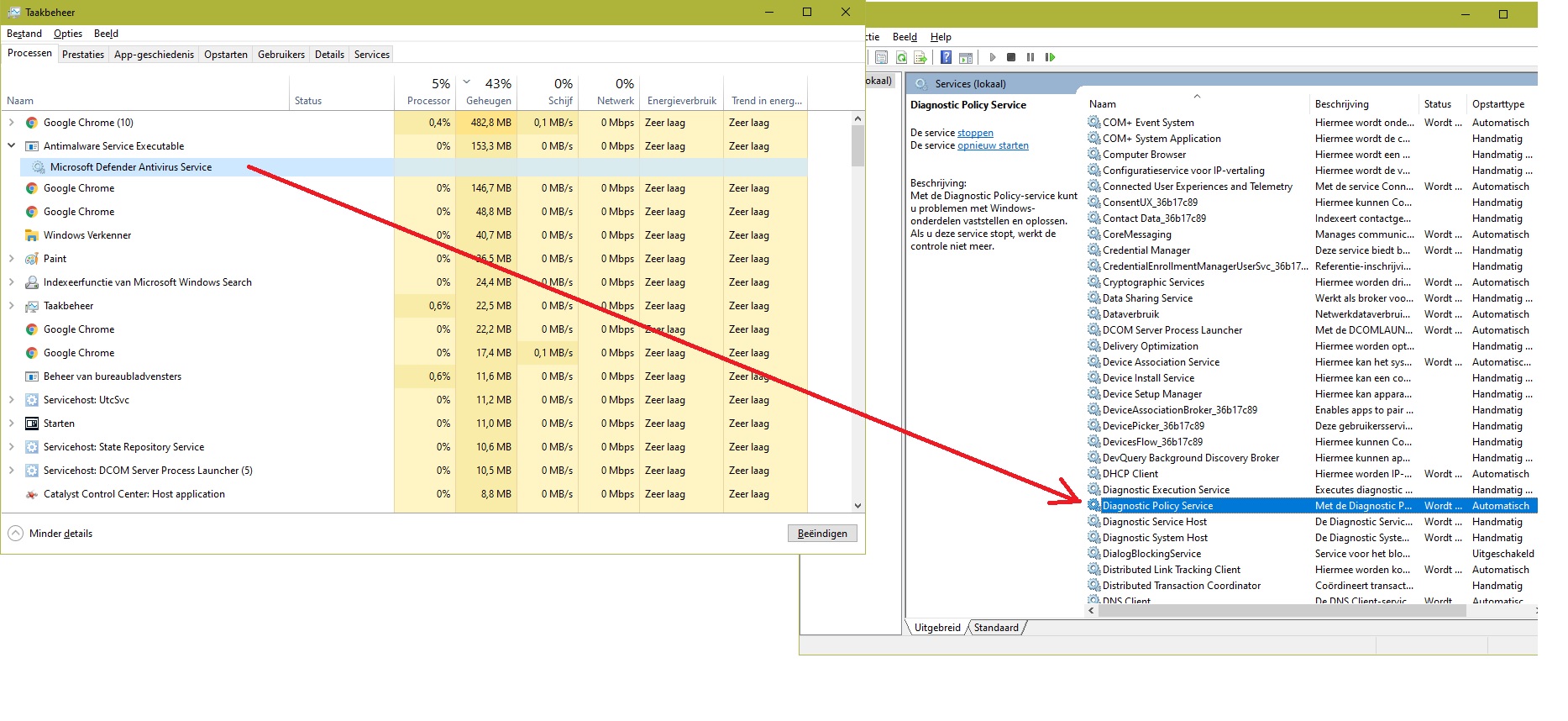Image resolution: width=1568 pixels, height=721 pixels.
Task: Expand the Paint process row
Action: coord(12,259)
